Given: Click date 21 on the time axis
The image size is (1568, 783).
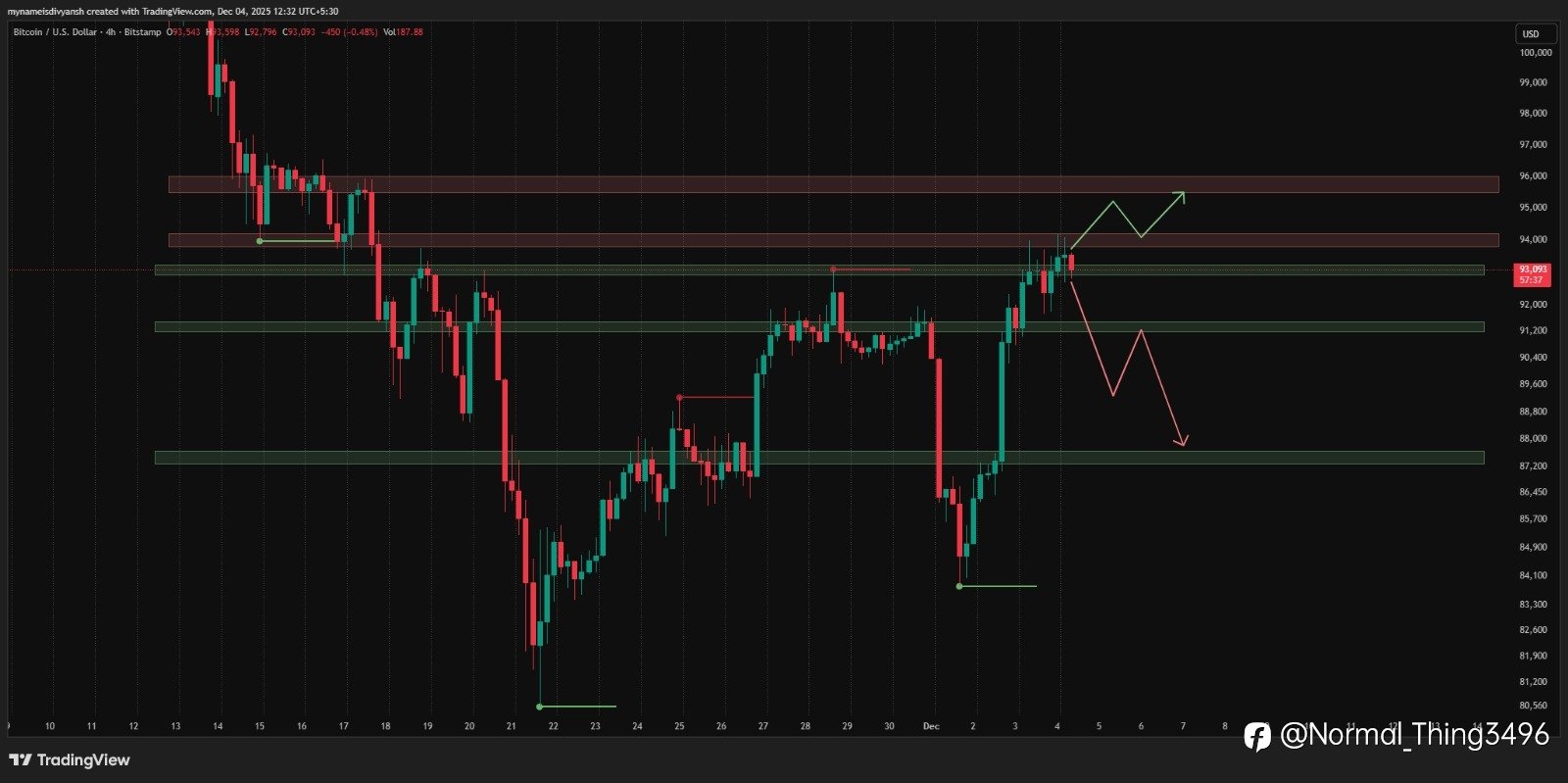Looking at the screenshot, I should coord(512,726).
